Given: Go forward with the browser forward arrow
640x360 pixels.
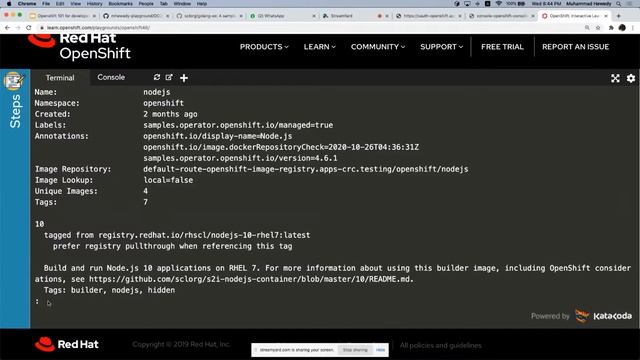Looking at the screenshot, I should 18,27.
